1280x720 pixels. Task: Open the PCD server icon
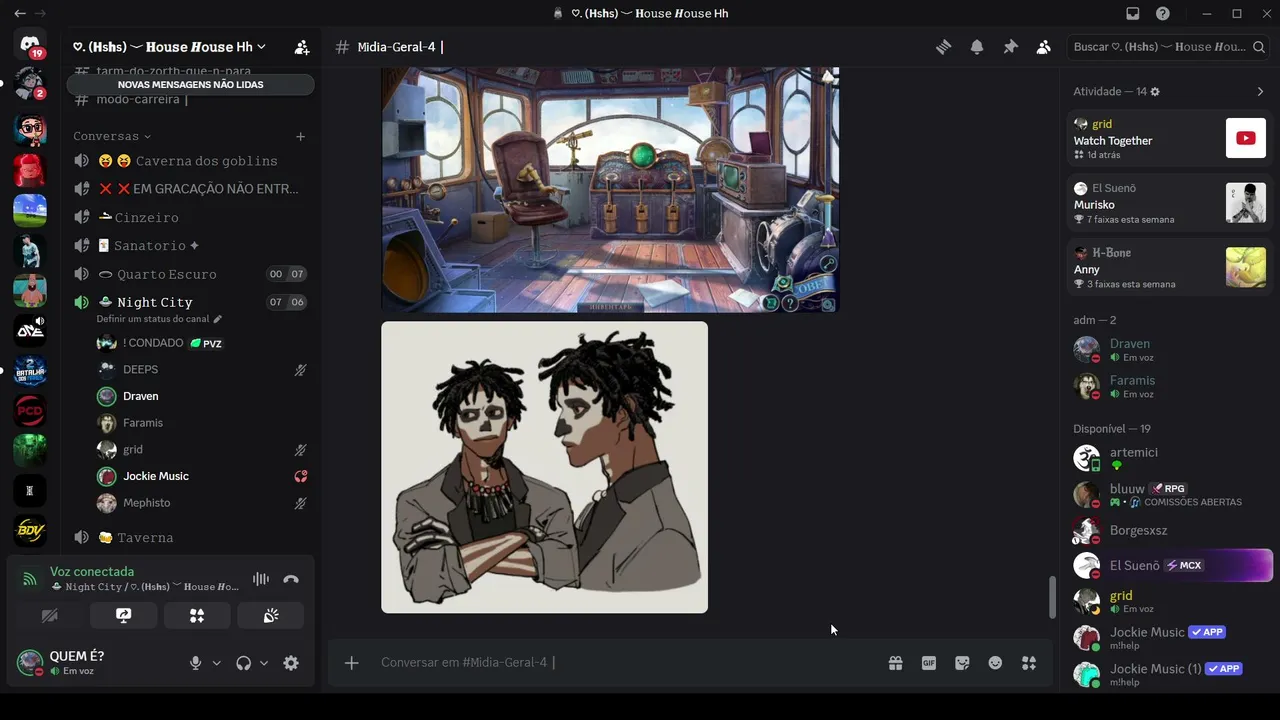tap(30, 410)
